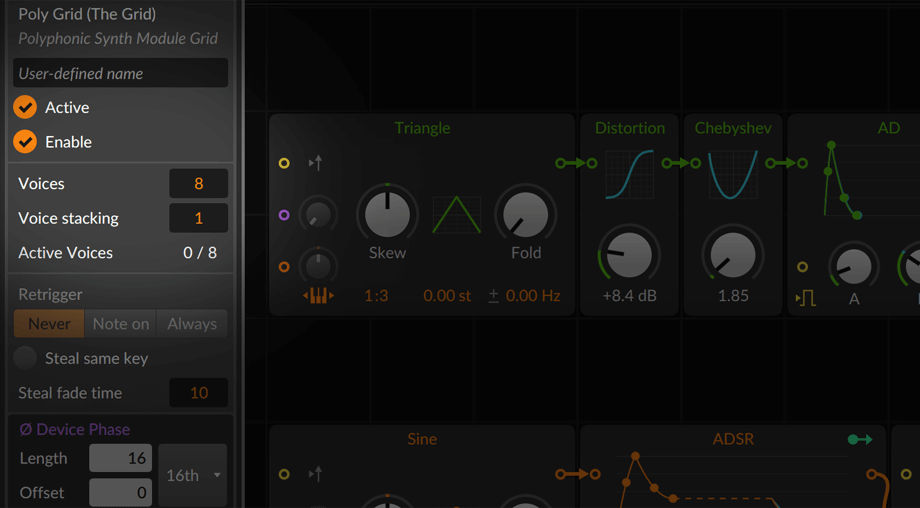
Task: Click Triangle's 0.00 Hz offset value
Action: pos(533,296)
